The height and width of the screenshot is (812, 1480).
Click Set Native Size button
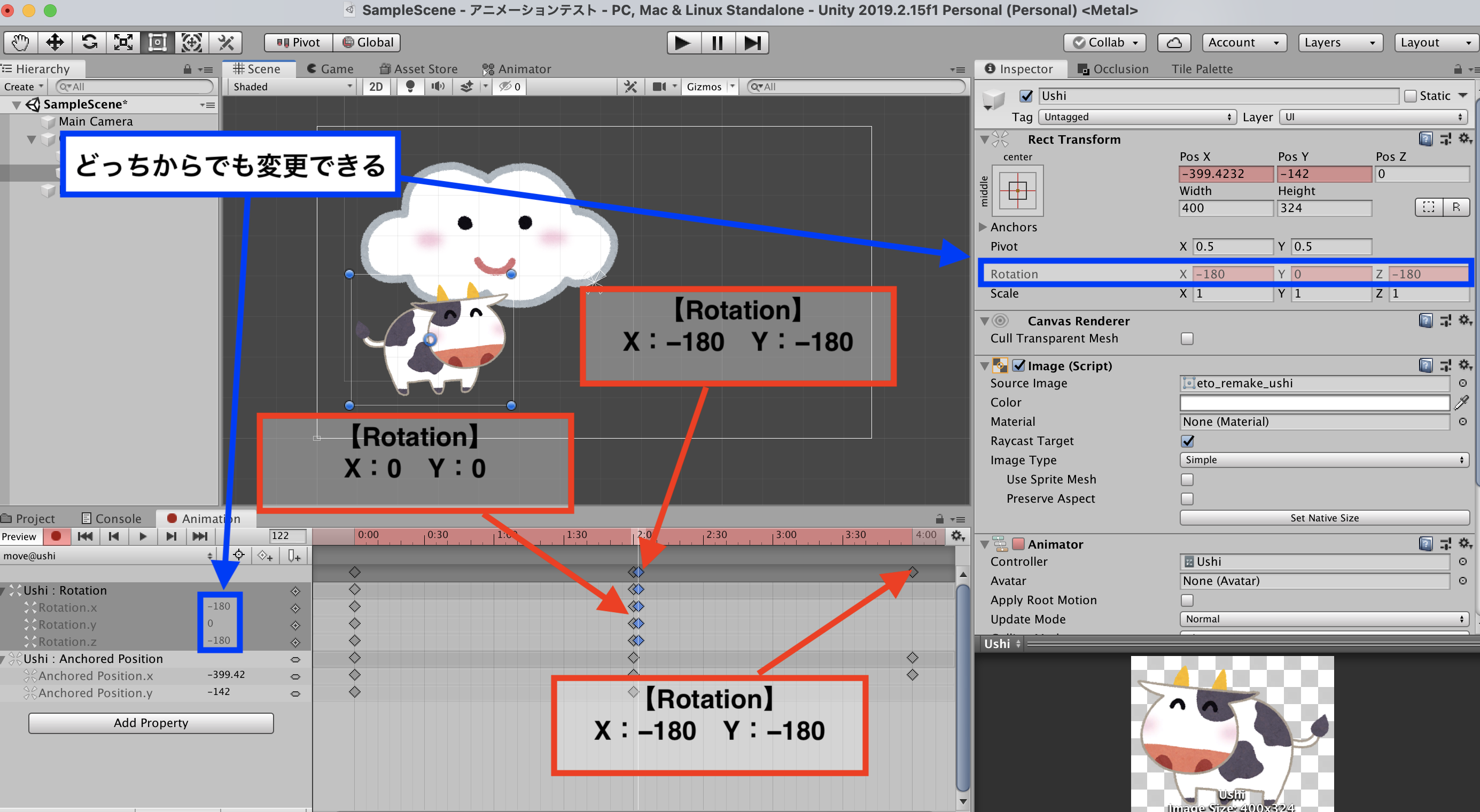[x=1325, y=518]
